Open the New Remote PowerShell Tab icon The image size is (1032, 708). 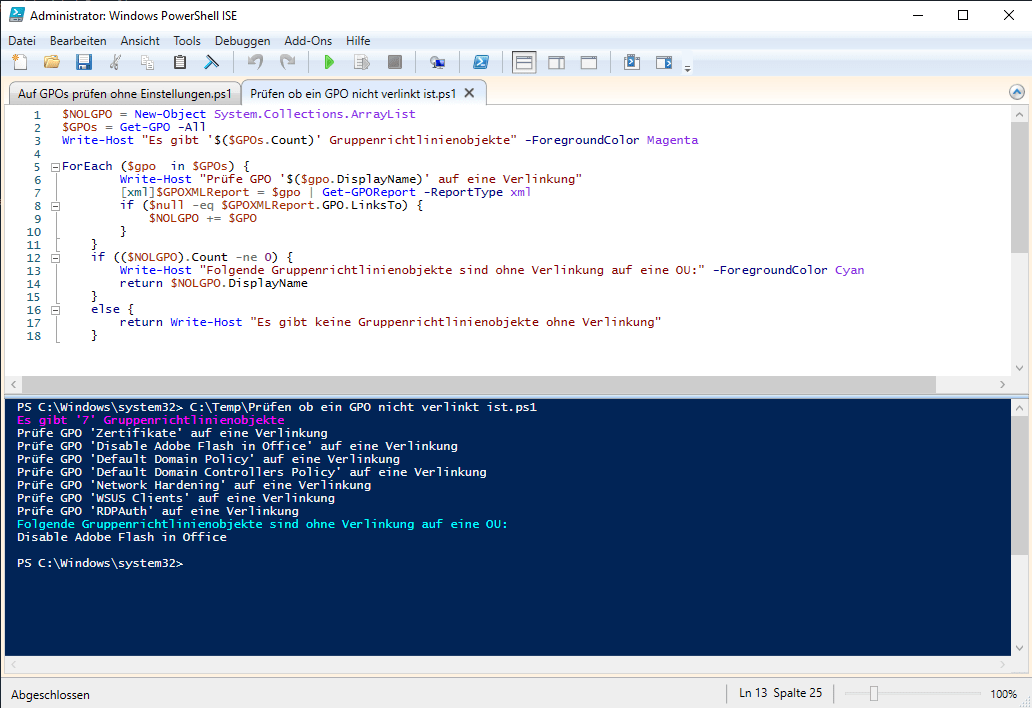[x=437, y=62]
